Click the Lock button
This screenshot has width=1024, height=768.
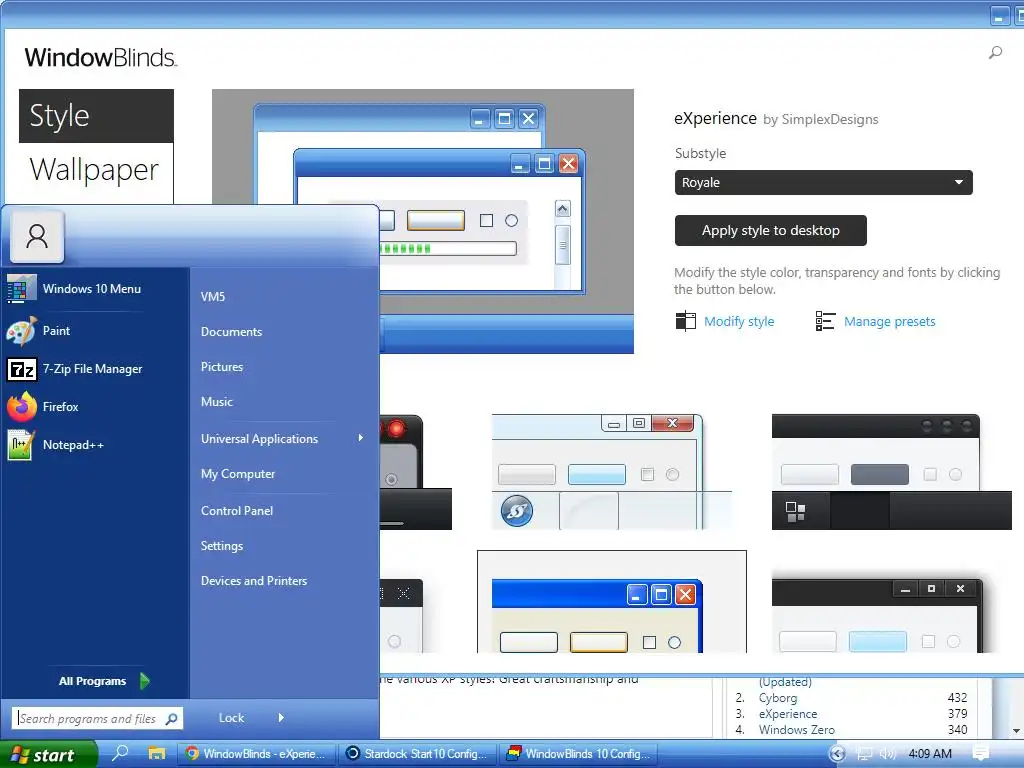tap(231, 718)
